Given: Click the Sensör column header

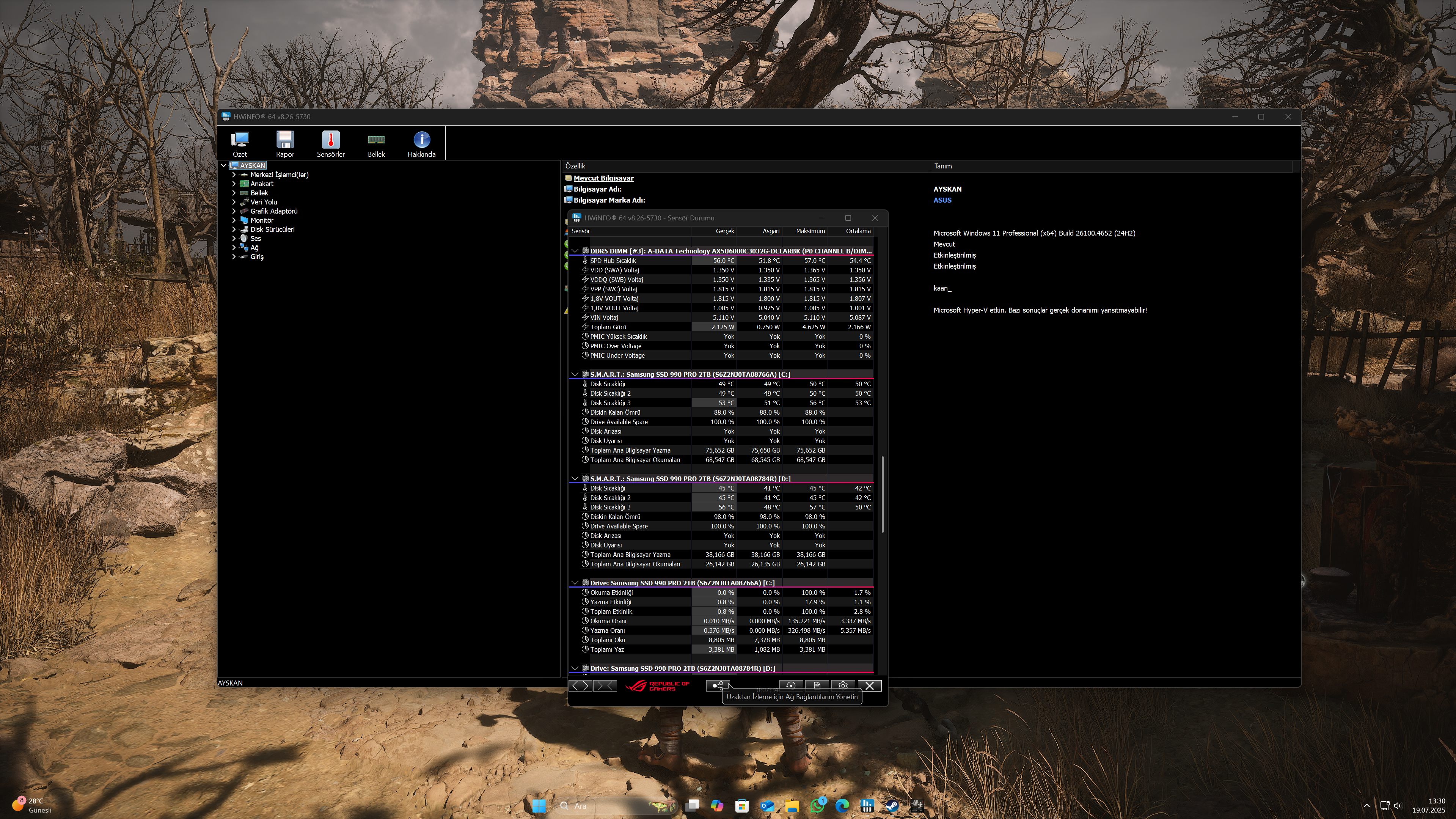Looking at the screenshot, I should tap(630, 231).
